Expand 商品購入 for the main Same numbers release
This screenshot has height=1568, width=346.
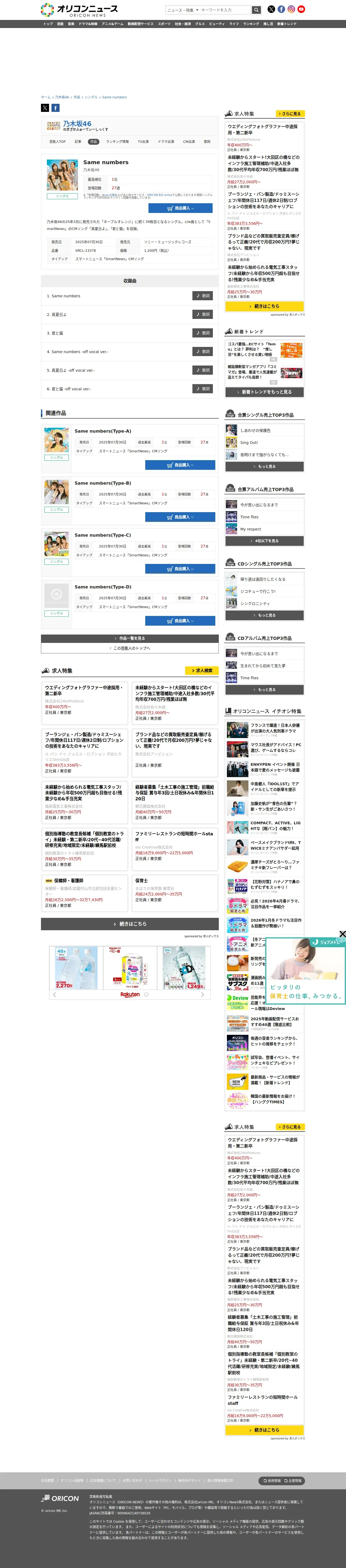(x=181, y=208)
